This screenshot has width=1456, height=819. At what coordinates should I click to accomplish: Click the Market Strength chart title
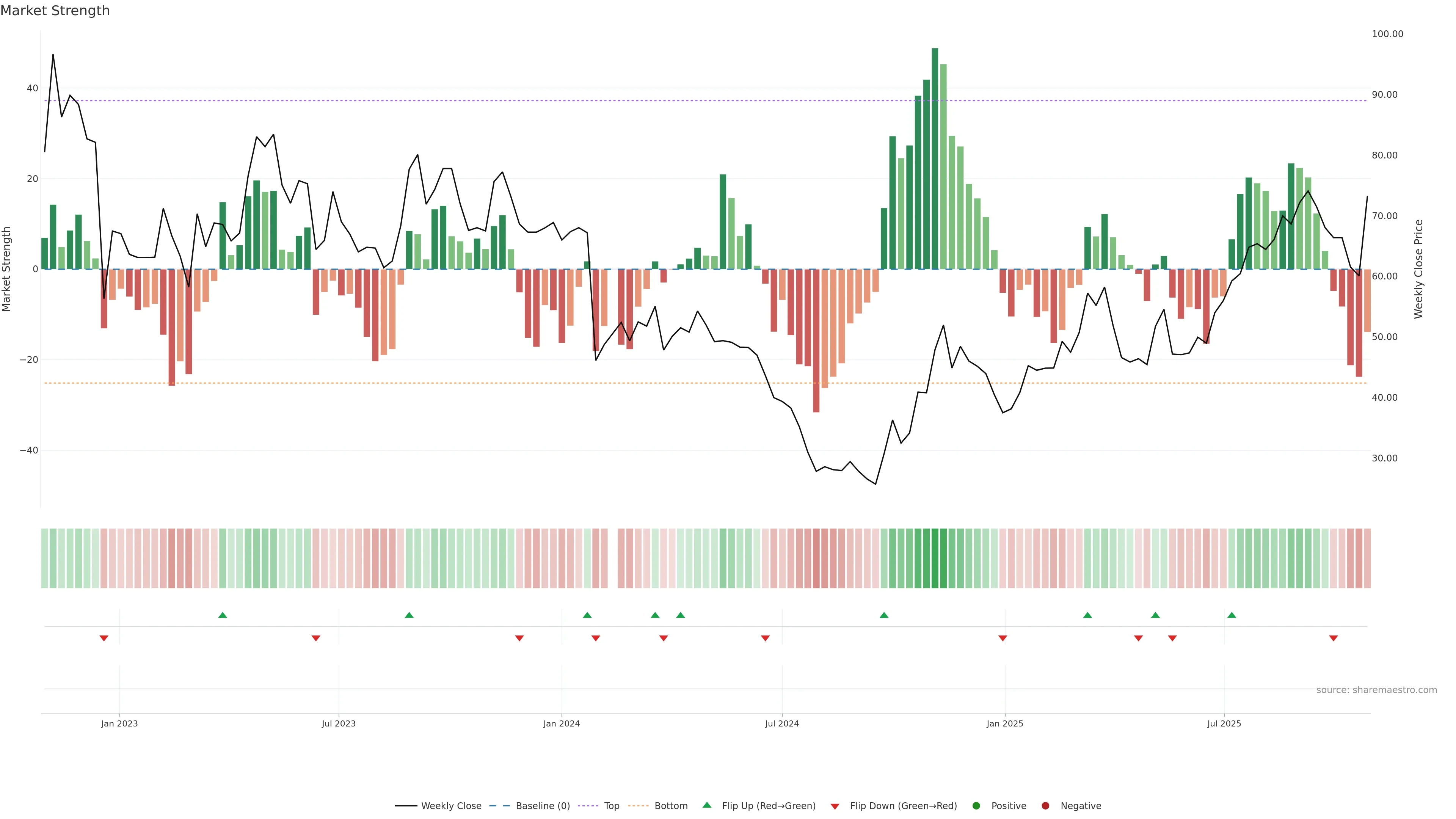point(55,11)
